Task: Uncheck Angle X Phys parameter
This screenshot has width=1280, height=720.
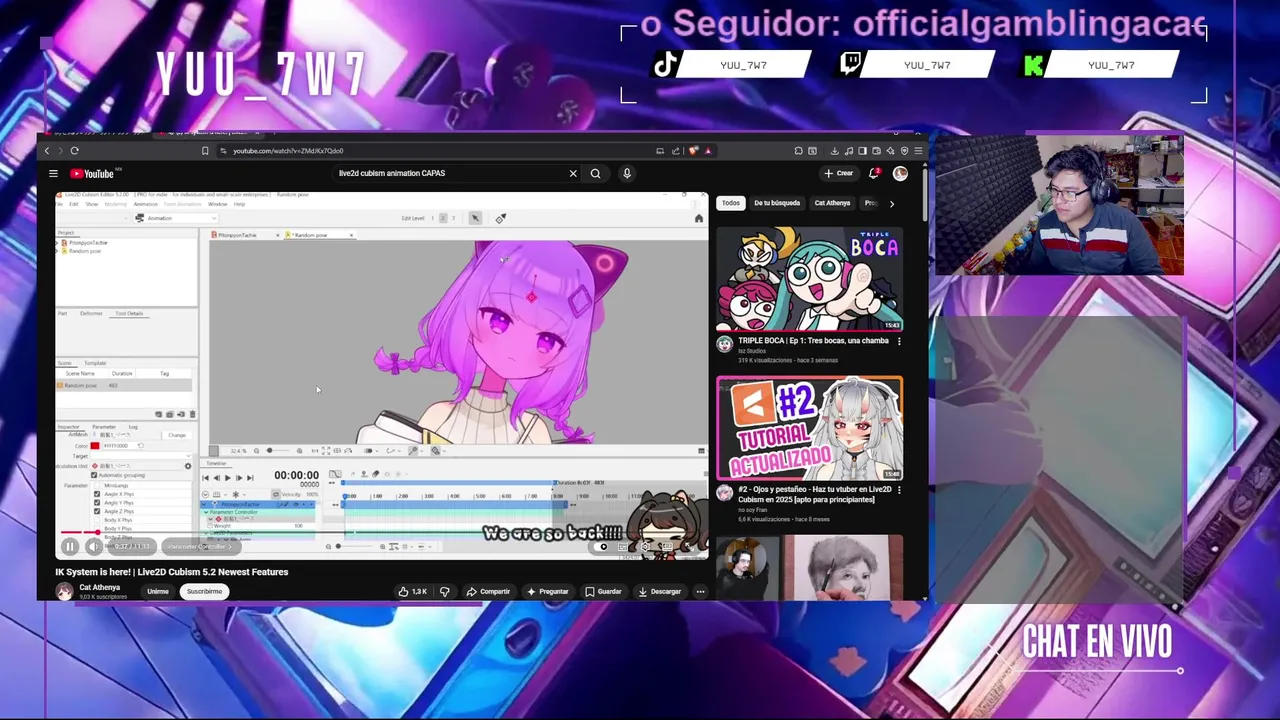Action: pos(97,494)
